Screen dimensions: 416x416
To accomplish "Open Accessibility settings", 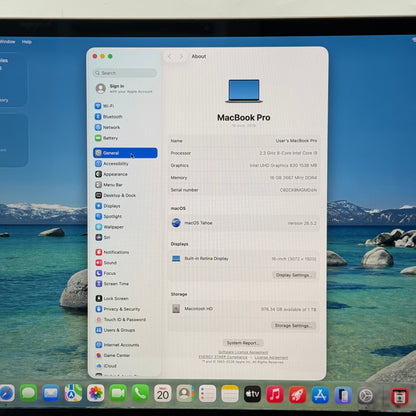I will coord(125,164).
